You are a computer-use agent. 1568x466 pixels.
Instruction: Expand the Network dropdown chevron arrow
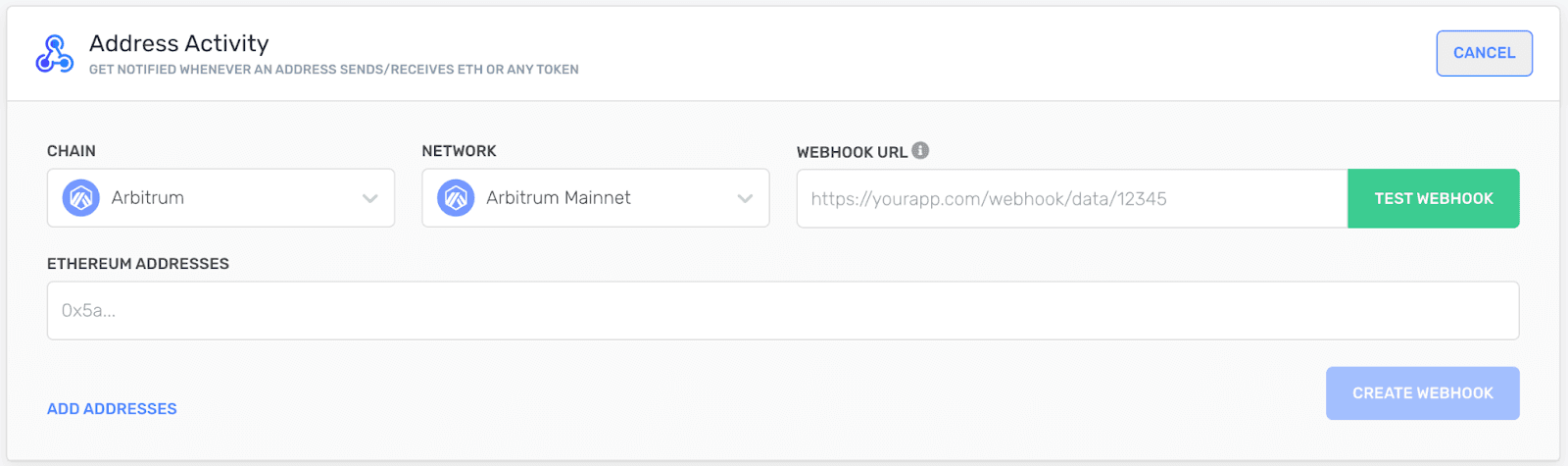click(745, 198)
